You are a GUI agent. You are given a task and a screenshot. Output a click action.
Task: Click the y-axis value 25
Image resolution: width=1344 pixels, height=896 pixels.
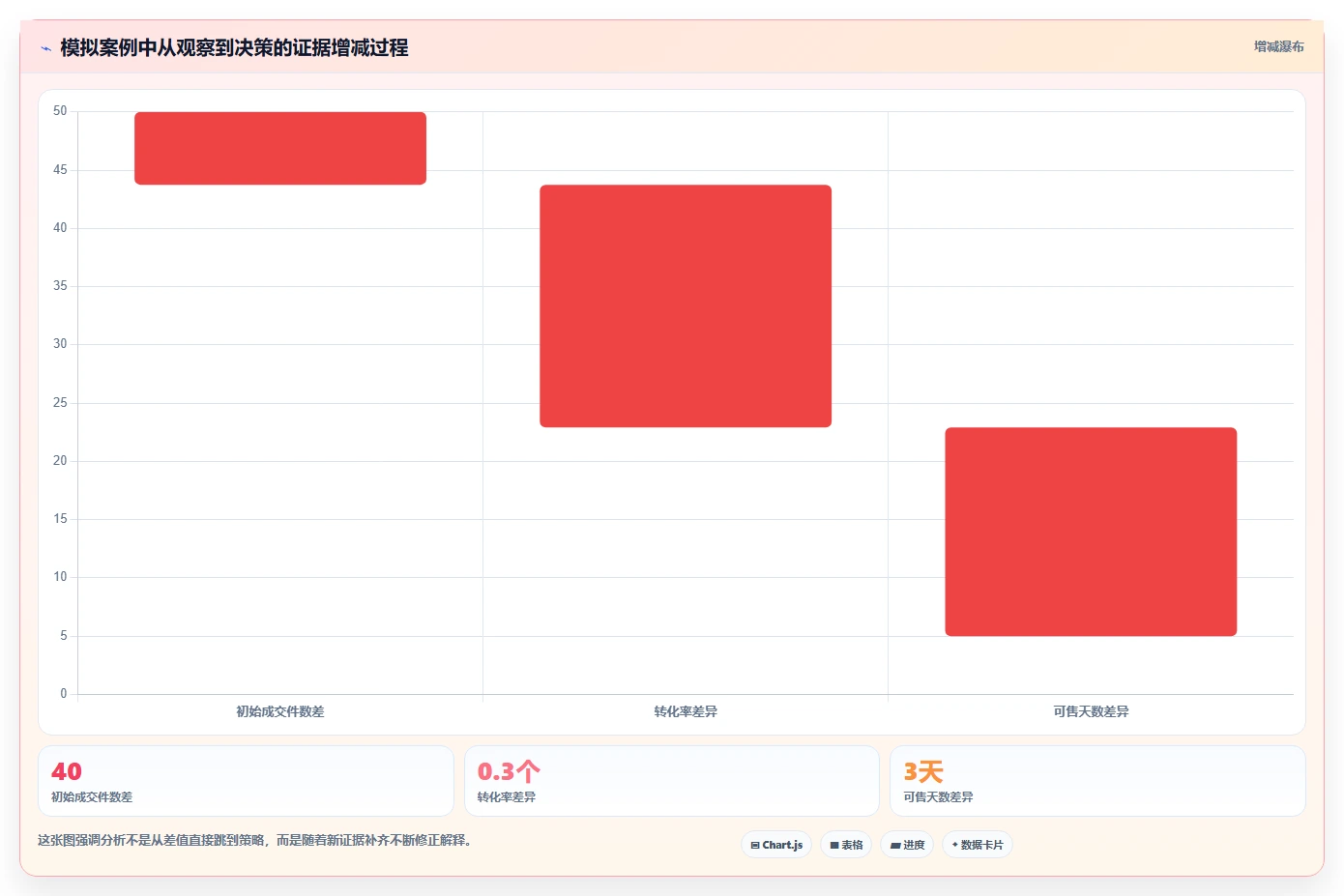coord(60,403)
